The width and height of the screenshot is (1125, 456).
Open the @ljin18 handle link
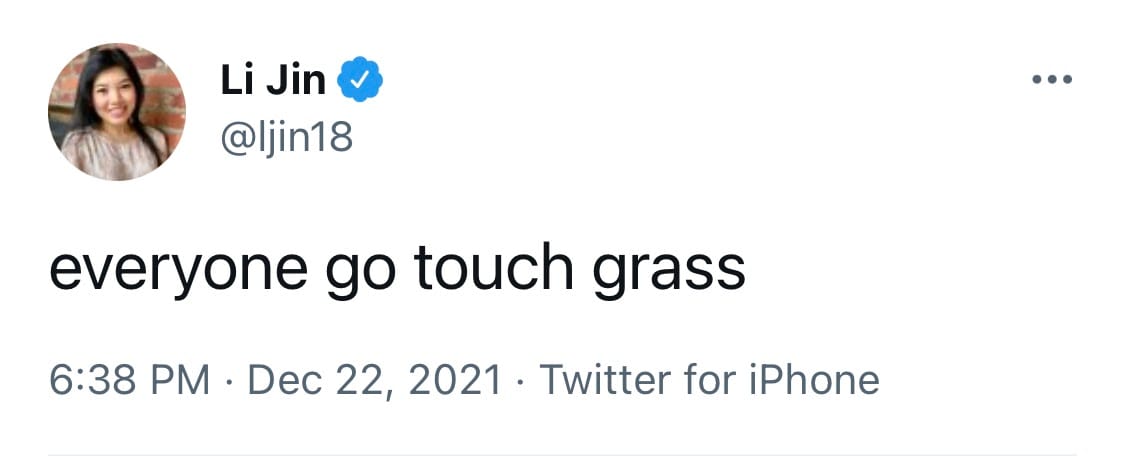[x=287, y=136]
